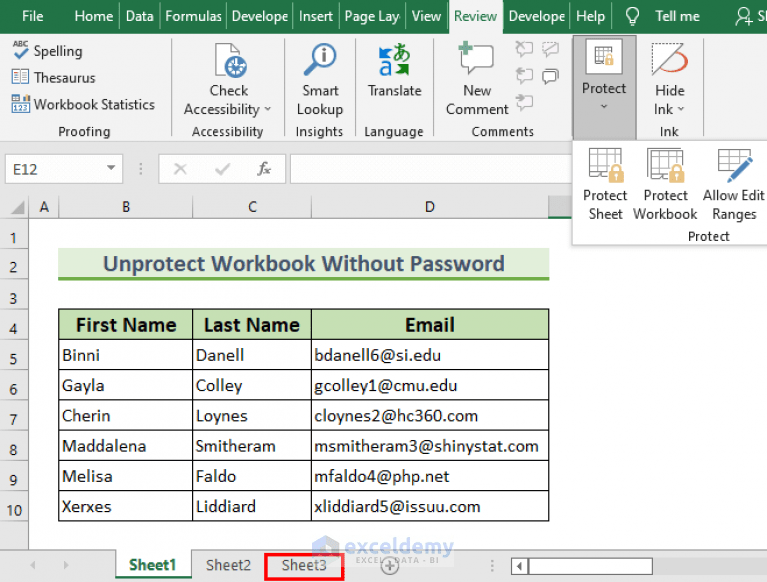
Task: Click the formula bar Enter checkmark
Action: (x=223, y=169)
